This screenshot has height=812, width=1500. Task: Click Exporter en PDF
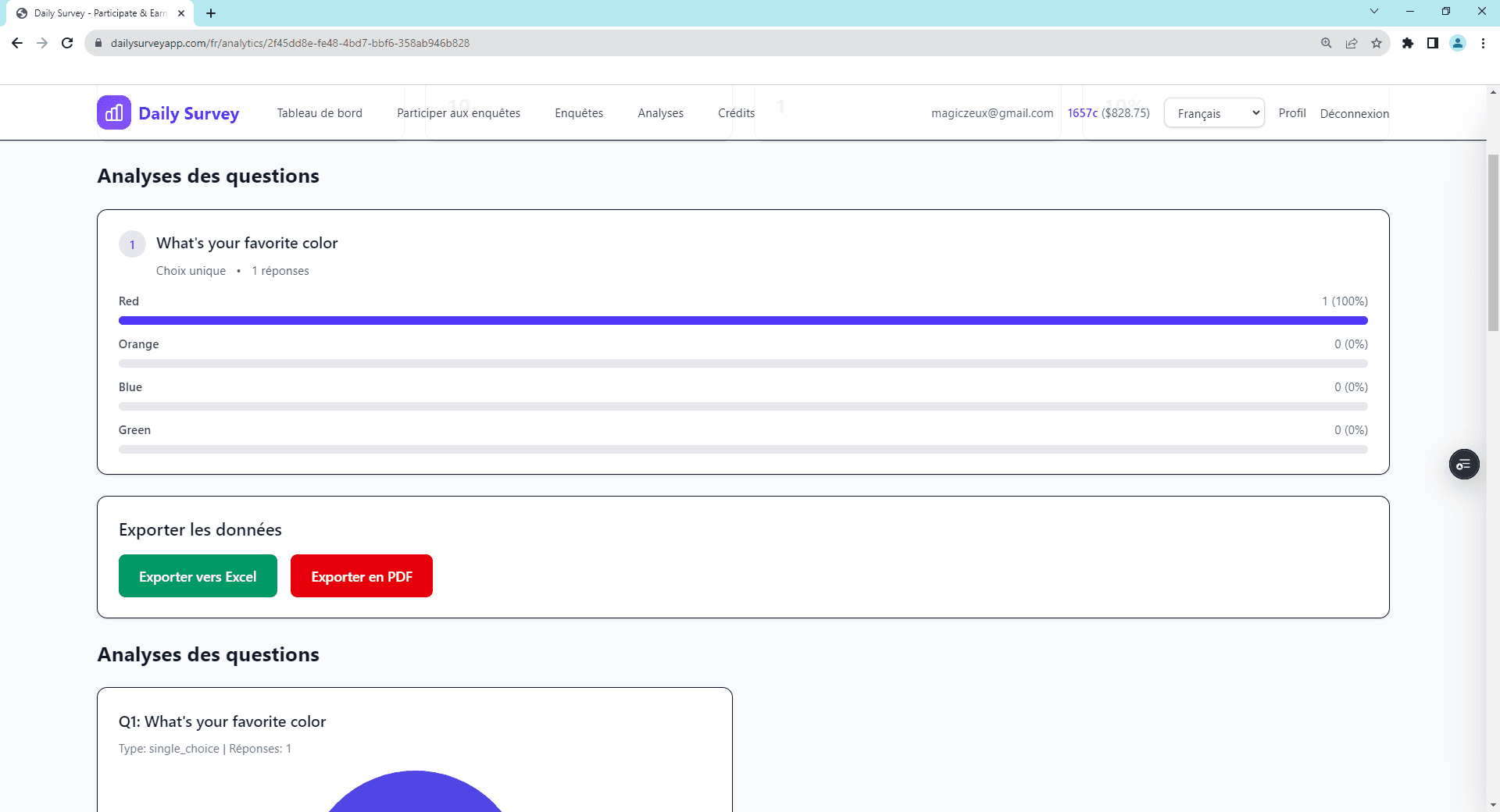[361, 575]
